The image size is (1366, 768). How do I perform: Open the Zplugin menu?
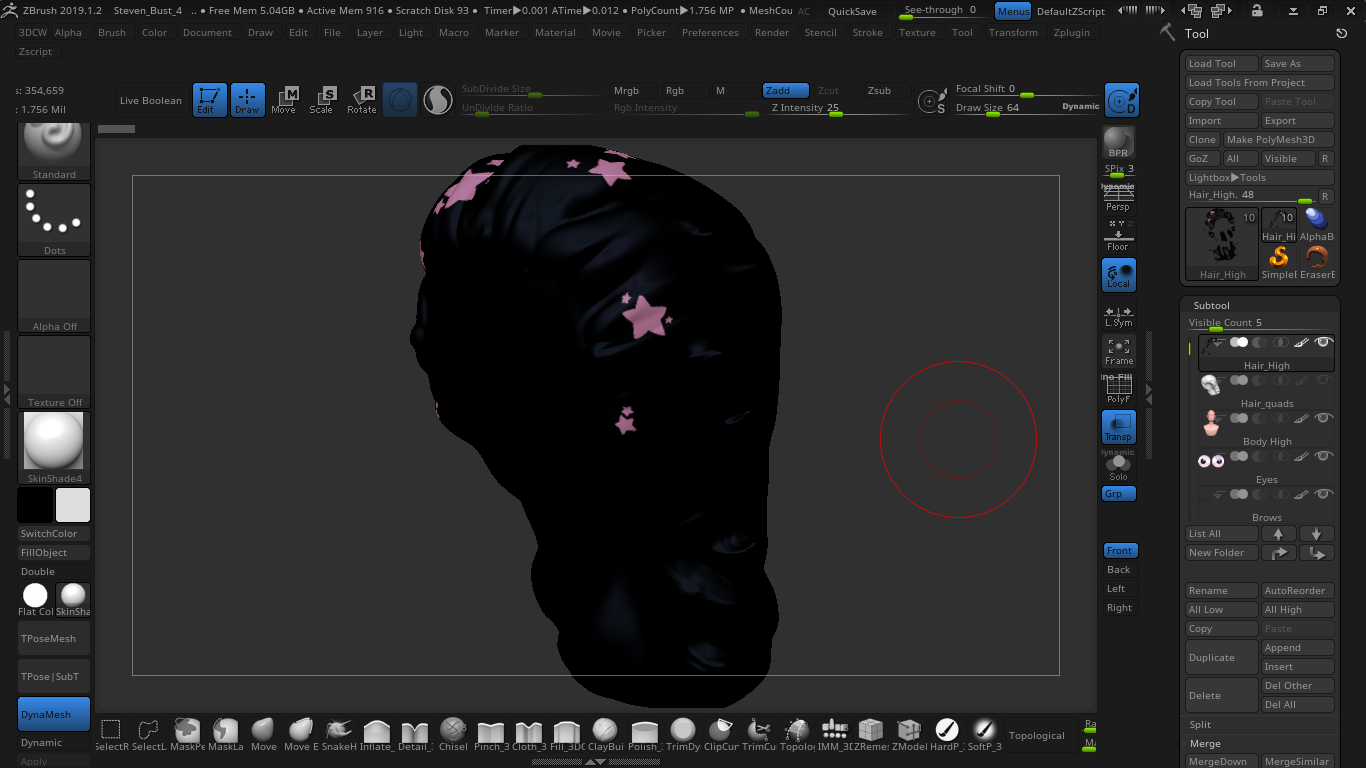1072,32
